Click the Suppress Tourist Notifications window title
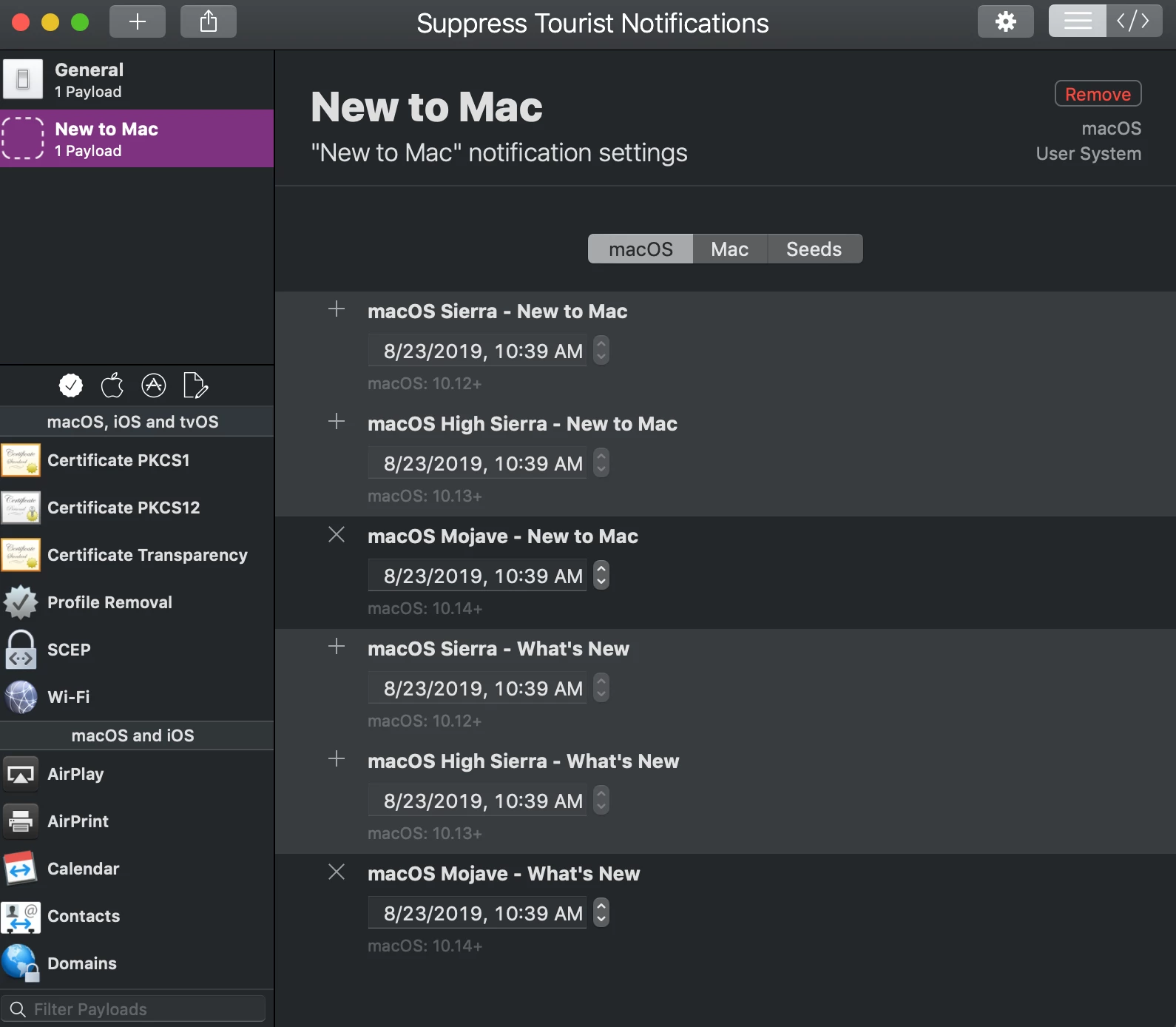The image size is (1176, 1027). 592,23
